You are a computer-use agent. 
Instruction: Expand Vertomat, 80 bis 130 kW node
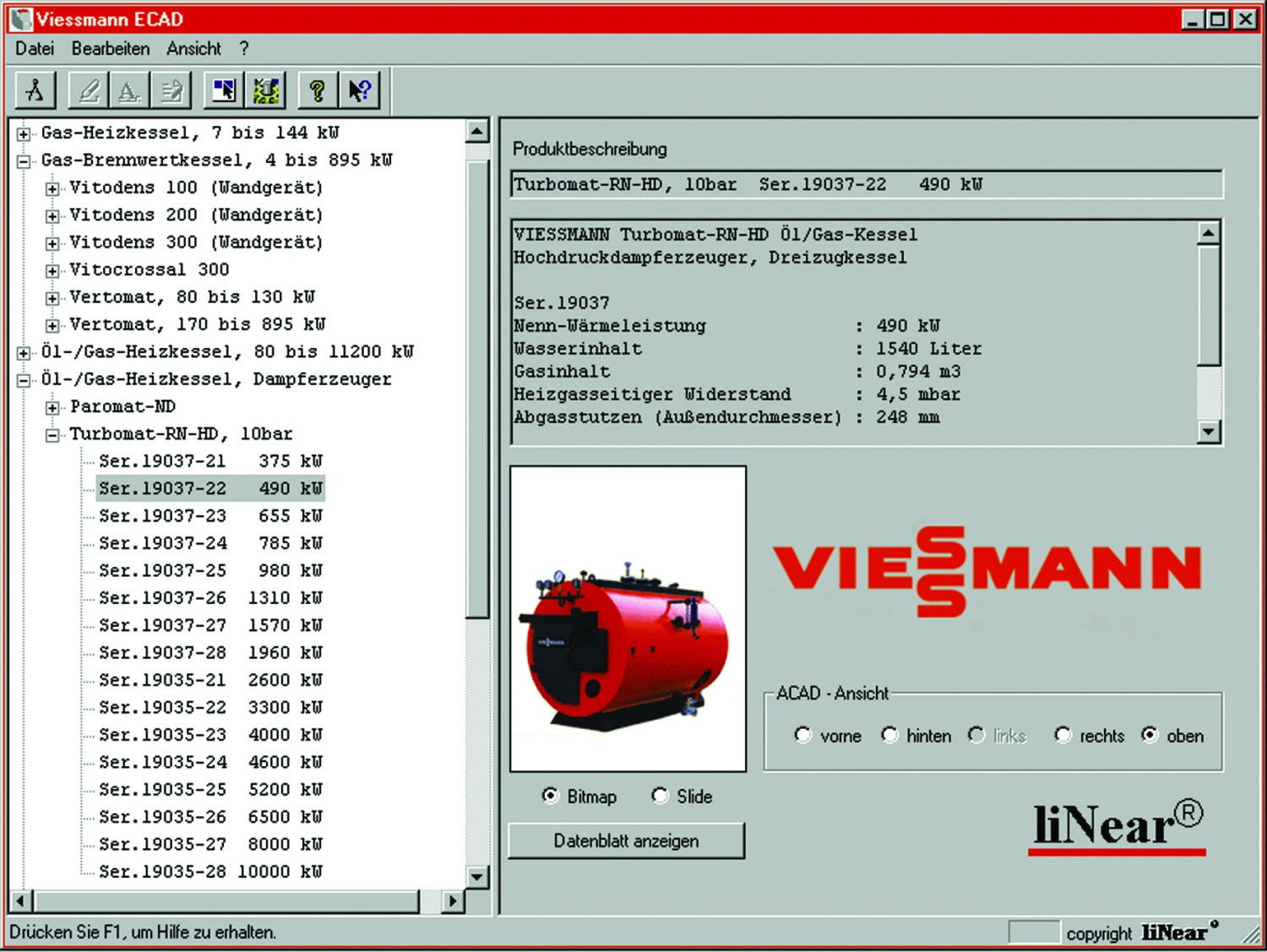[52, 298]
